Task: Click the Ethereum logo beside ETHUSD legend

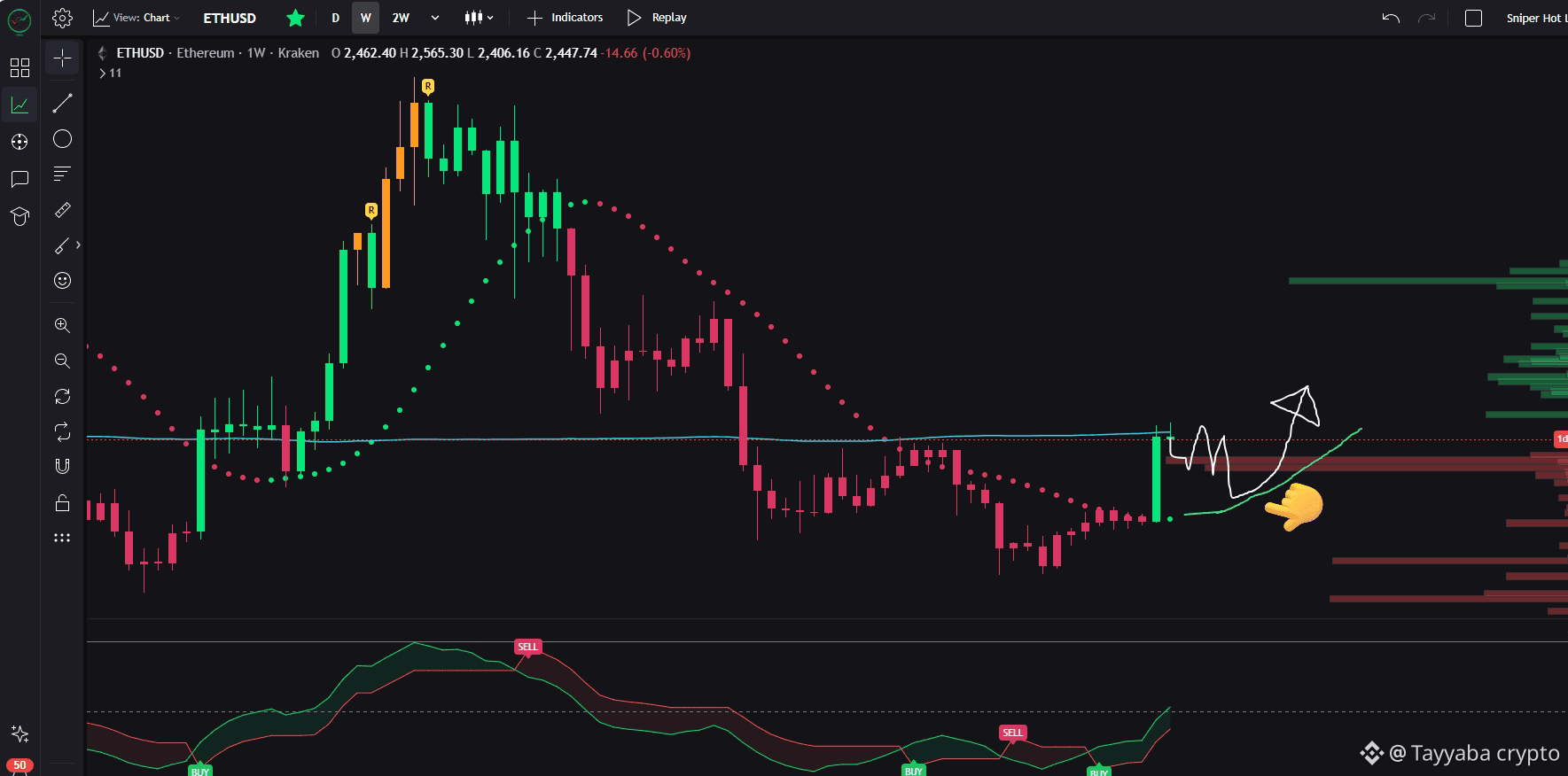Action: 102,53
